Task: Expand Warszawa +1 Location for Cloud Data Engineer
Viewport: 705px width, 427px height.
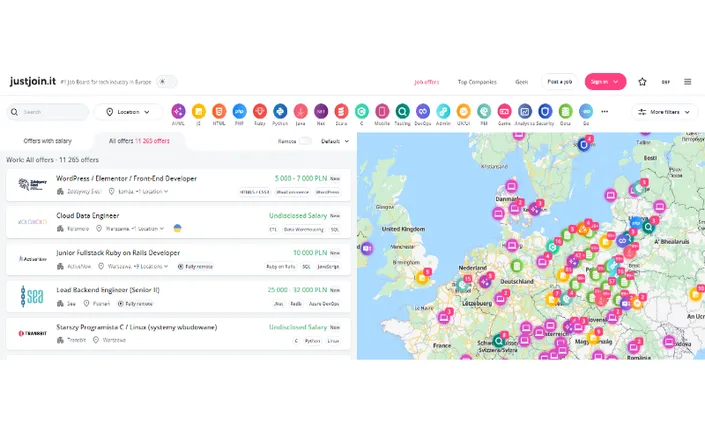Action: [x=162, y=229]
